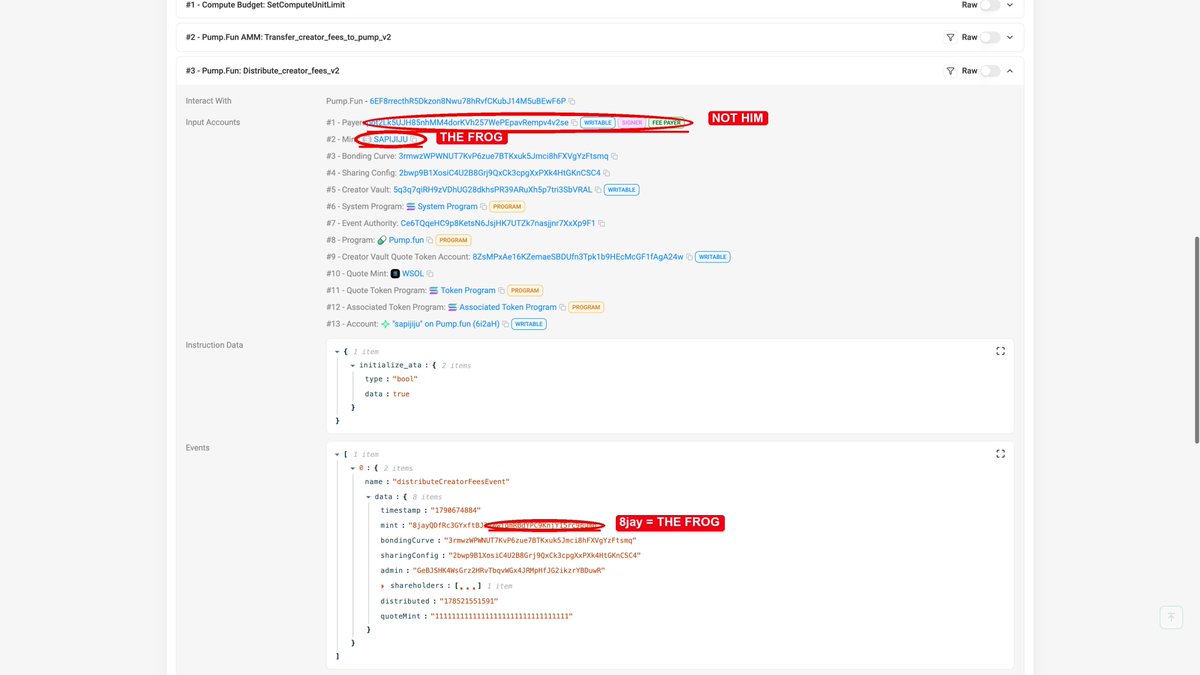Click PROGRAM badge next to System Program
Viewport: 1200px width, 675px height.
coord(509,207)
